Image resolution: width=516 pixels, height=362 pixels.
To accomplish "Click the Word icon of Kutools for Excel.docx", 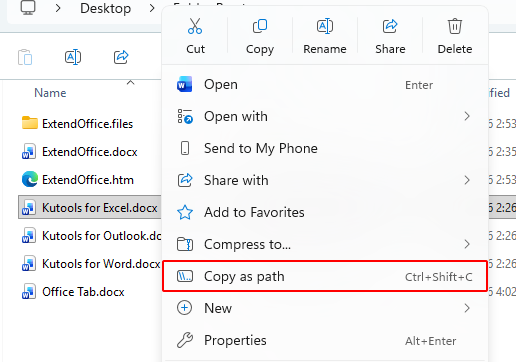I will [x=29, y=207].
